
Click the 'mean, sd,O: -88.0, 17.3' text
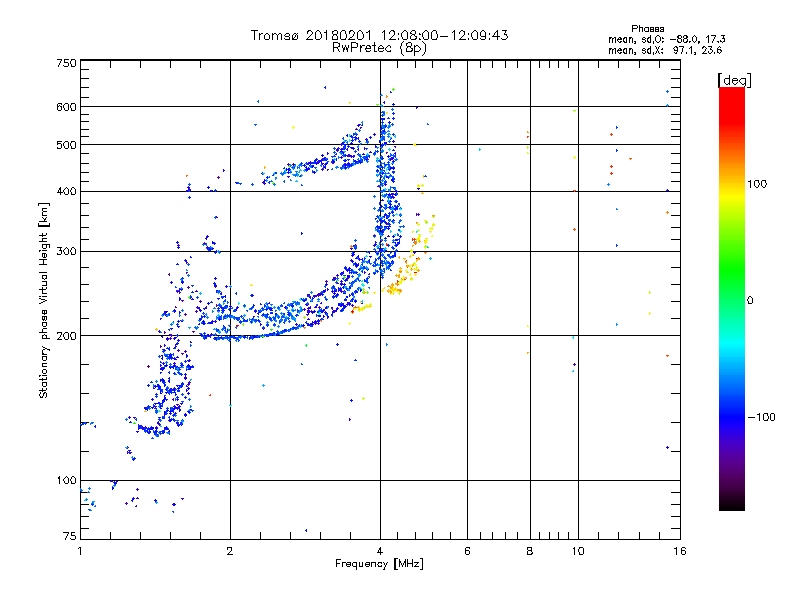tap(667, 39)
